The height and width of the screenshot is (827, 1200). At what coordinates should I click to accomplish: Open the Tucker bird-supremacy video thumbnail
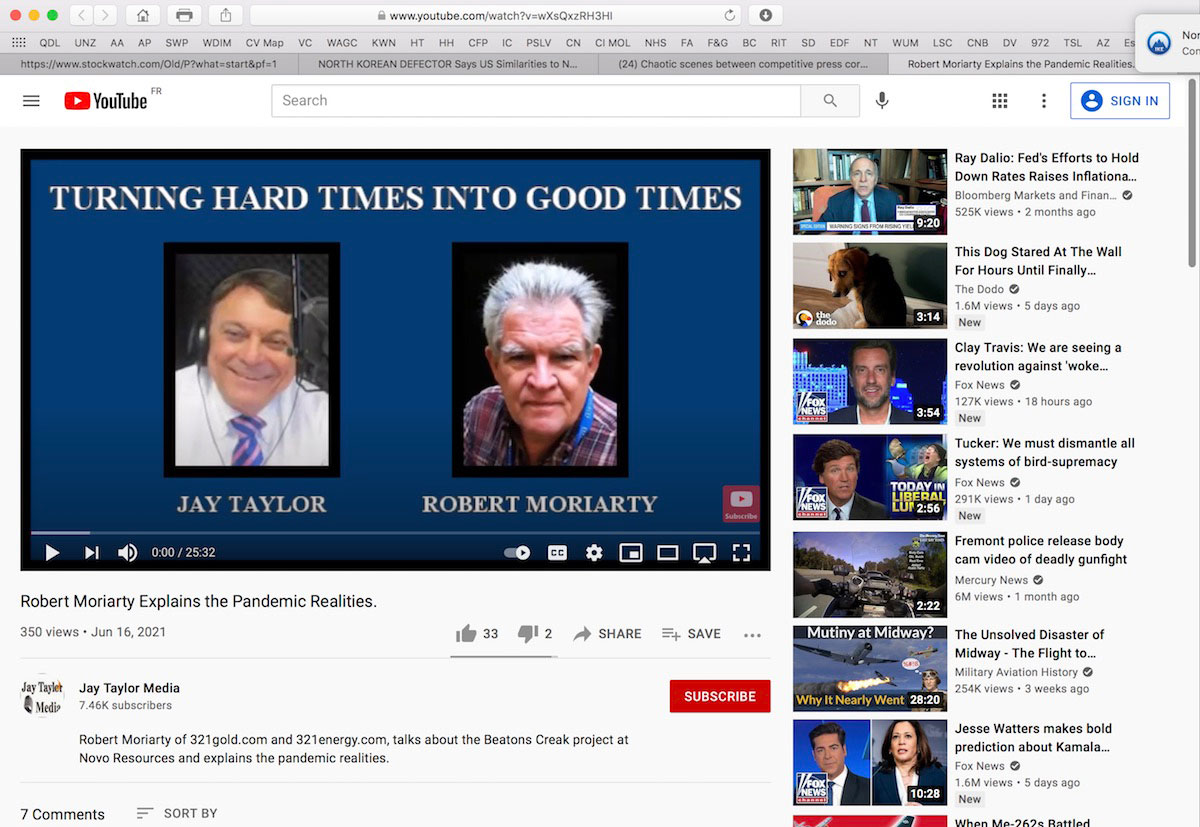pyautogui.click(x=870, y=477)
